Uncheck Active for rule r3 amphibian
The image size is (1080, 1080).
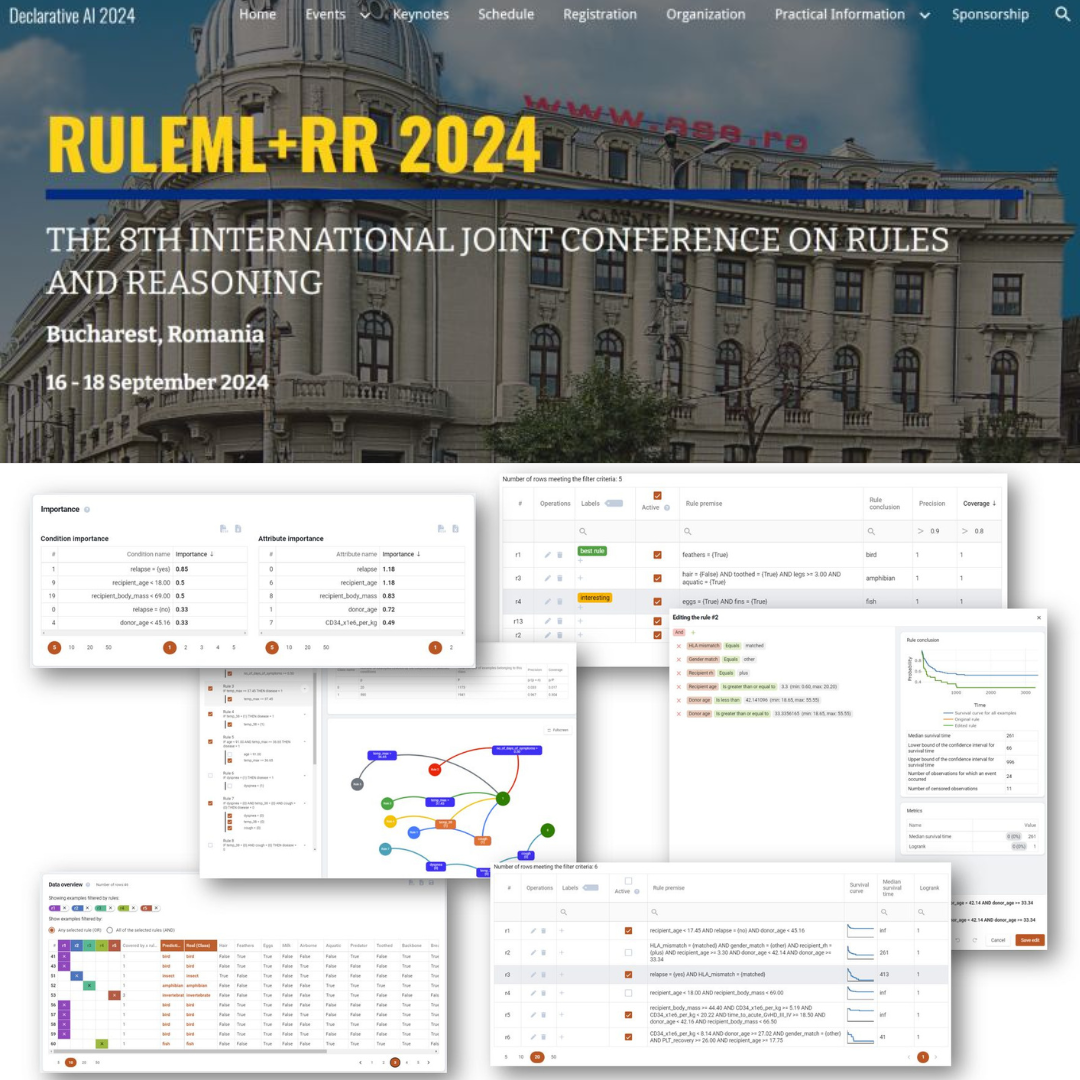point(657,579)
